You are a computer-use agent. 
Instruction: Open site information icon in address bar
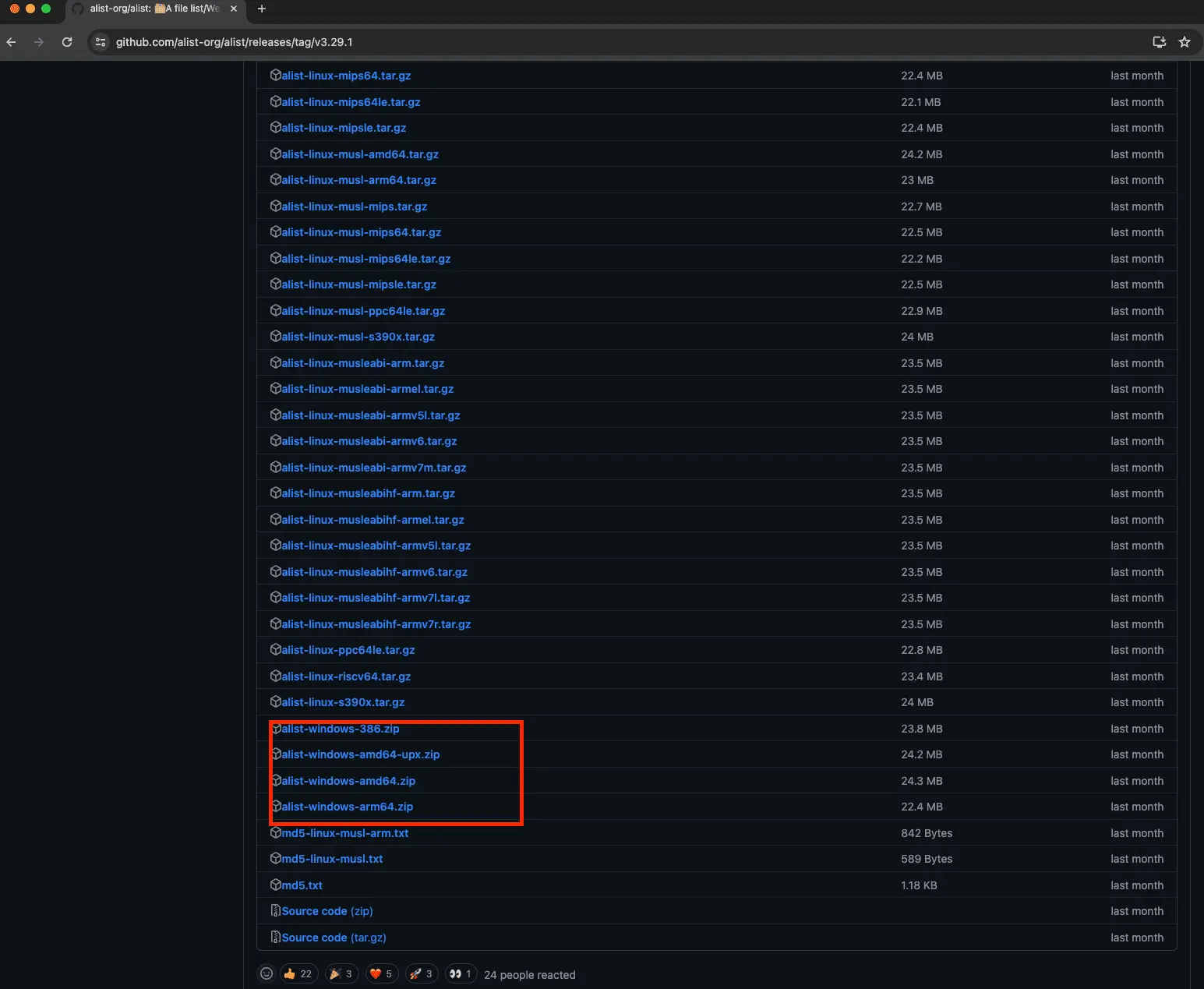click(x=101, y=42)
